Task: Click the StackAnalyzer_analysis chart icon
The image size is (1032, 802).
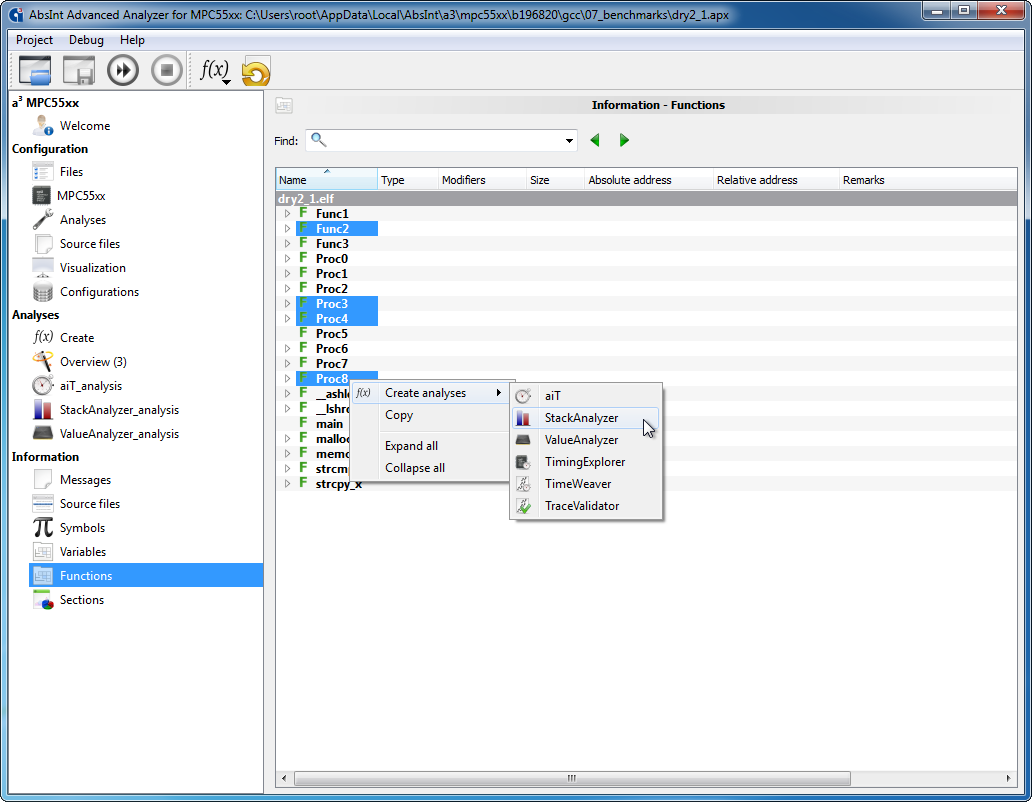Action: (x=43, y=409)
